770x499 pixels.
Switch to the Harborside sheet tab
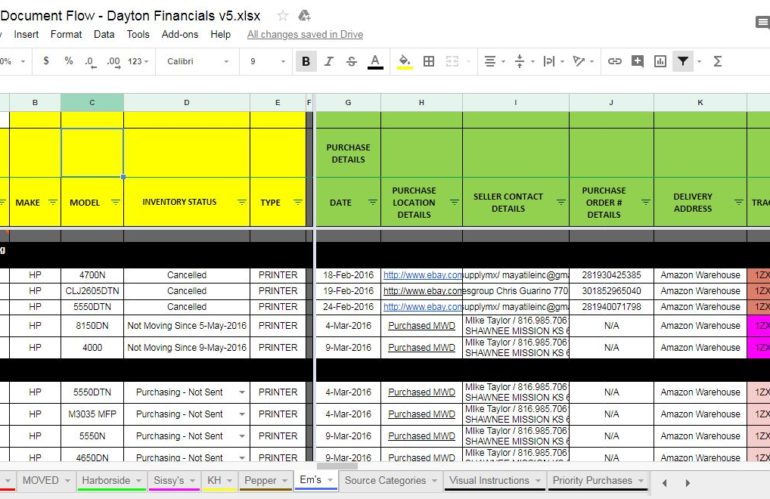[x=106, y=480]
